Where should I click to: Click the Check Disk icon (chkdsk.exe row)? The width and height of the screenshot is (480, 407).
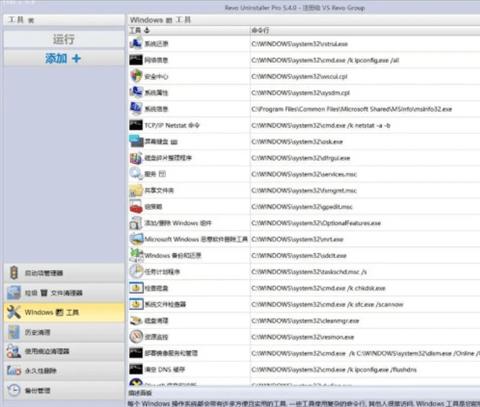tap(136, 288)
